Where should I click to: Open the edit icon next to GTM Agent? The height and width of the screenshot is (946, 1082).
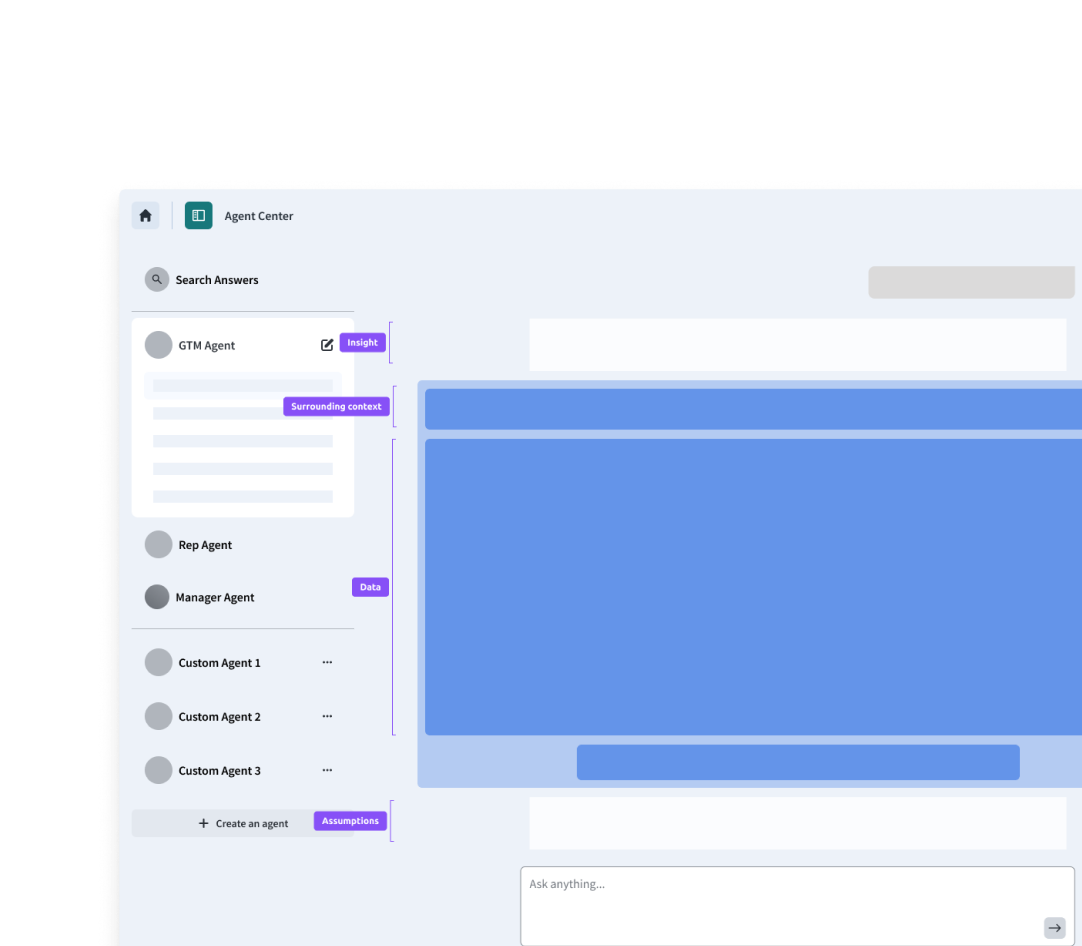tap(327, 344)
